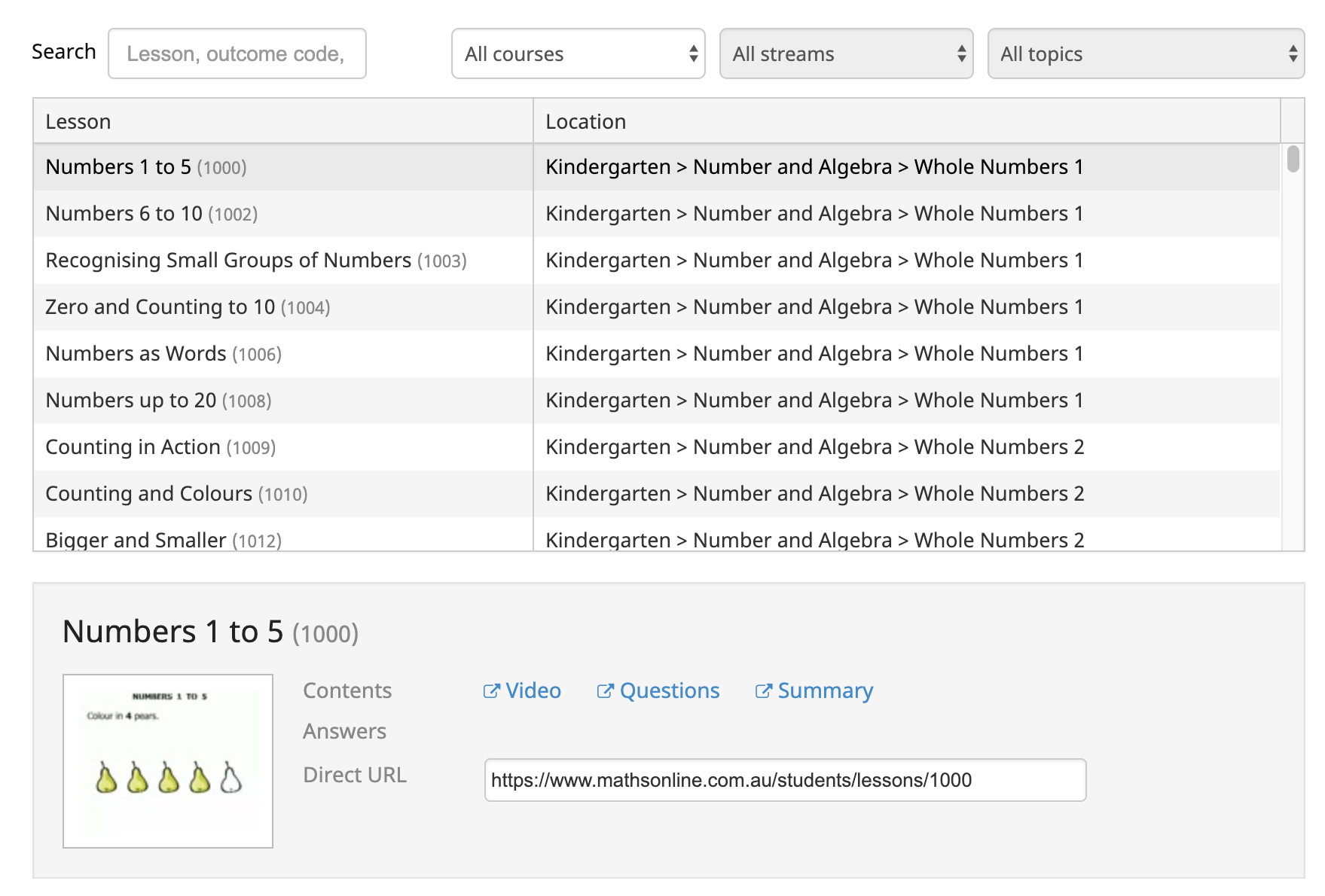
Task: Open the All courses dropdown
Action: coord(577,53)
